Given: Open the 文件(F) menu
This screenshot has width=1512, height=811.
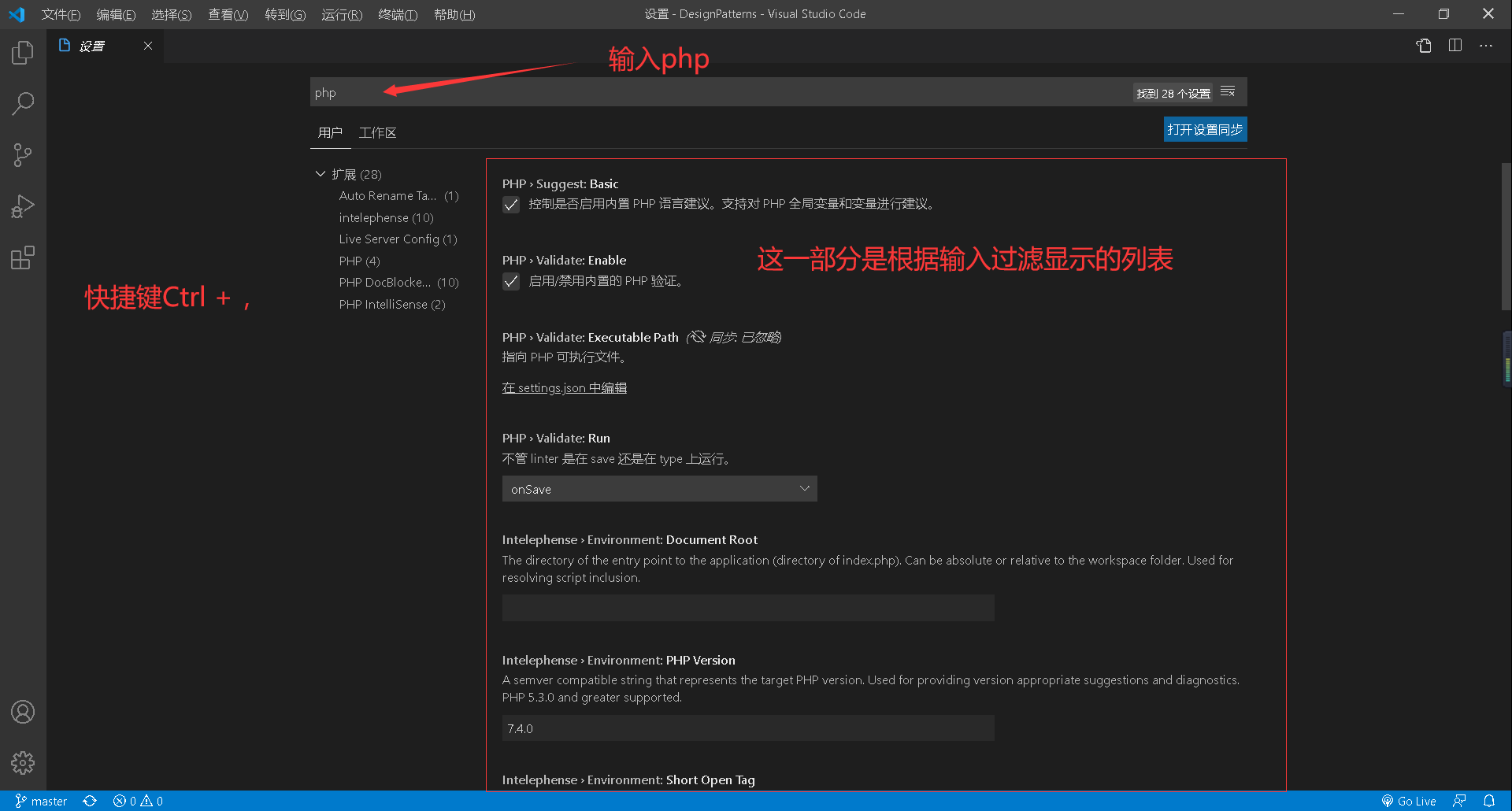Looking at the screenshot, I should 61,14.
